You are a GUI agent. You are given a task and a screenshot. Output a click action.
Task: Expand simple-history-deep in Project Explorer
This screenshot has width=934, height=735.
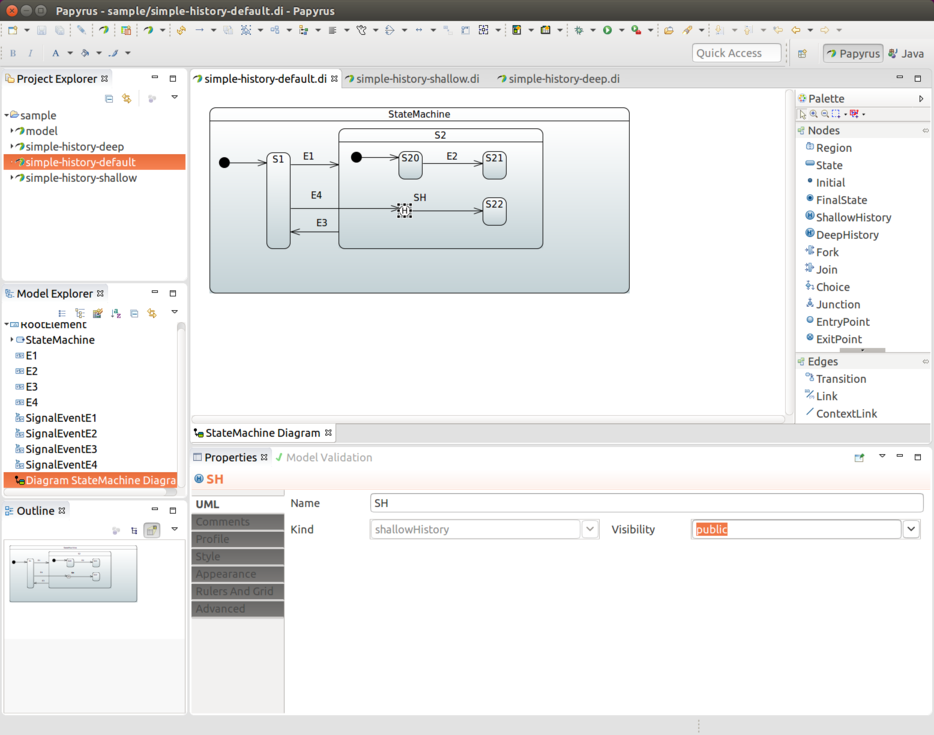(x=12, y=146)
